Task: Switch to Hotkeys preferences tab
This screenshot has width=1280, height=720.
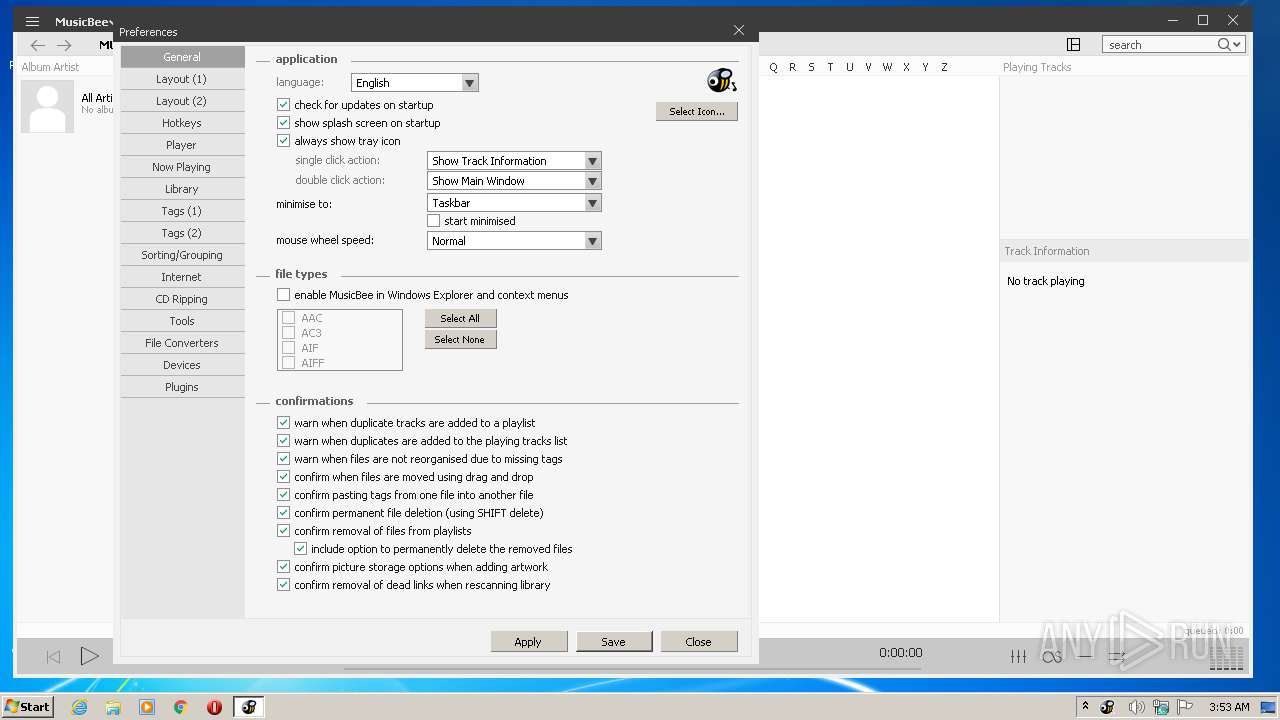Action: click(182, 123)
